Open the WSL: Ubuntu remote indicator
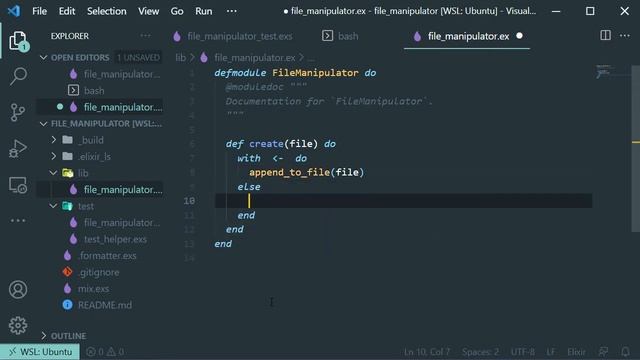Screen dimensions: 640x360 pos(40,351)
